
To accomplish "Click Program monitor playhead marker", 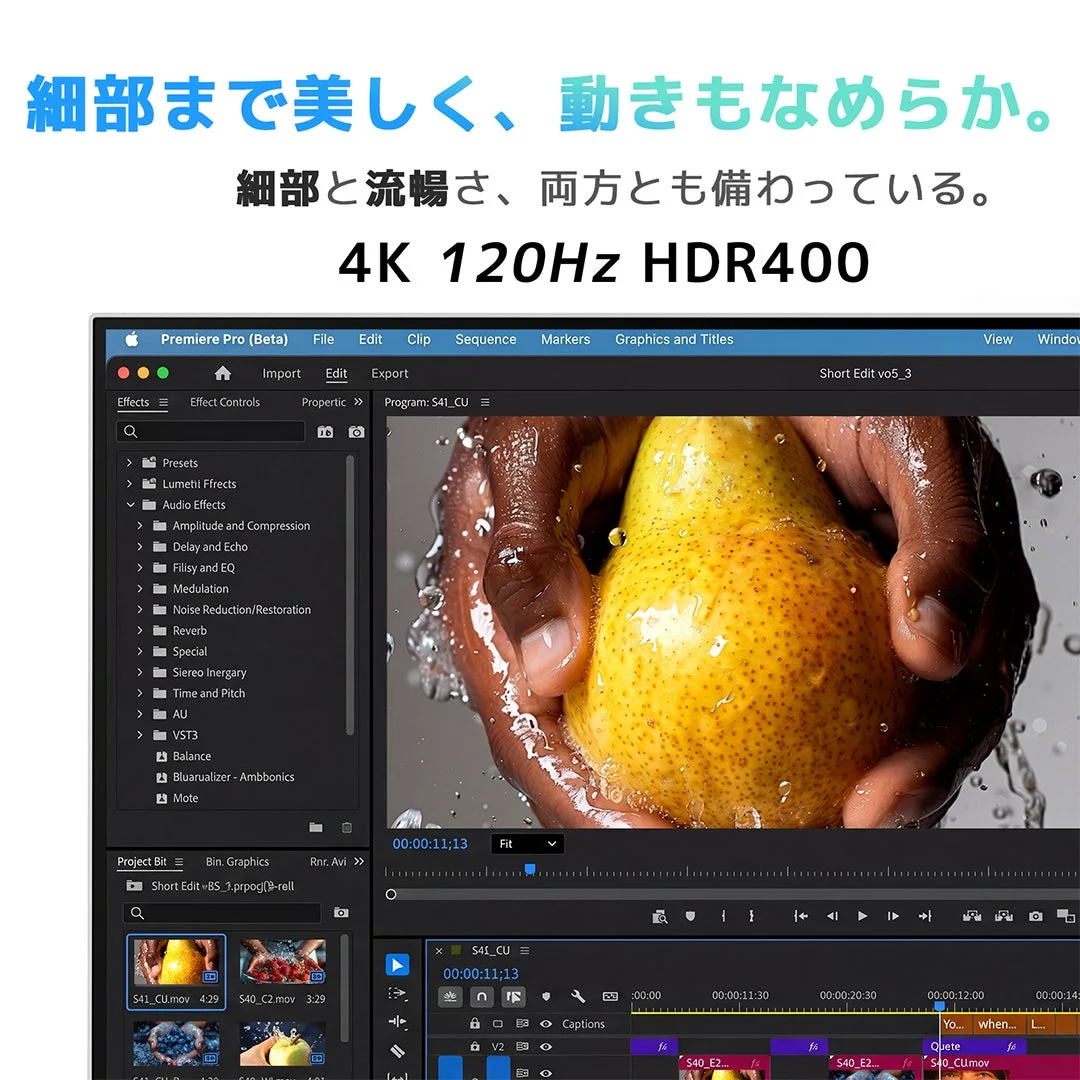I will tap(530, 869).
